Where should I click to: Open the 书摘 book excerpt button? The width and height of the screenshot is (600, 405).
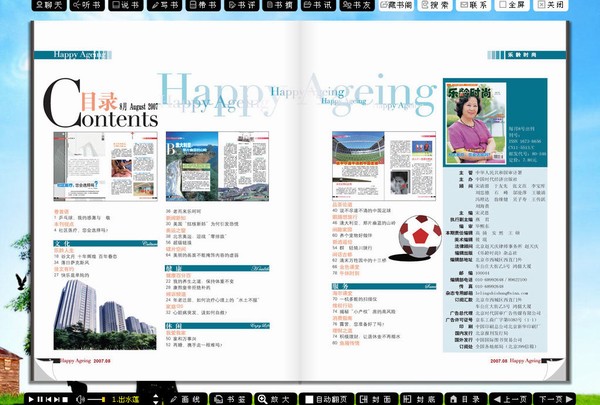click(280, 5)
